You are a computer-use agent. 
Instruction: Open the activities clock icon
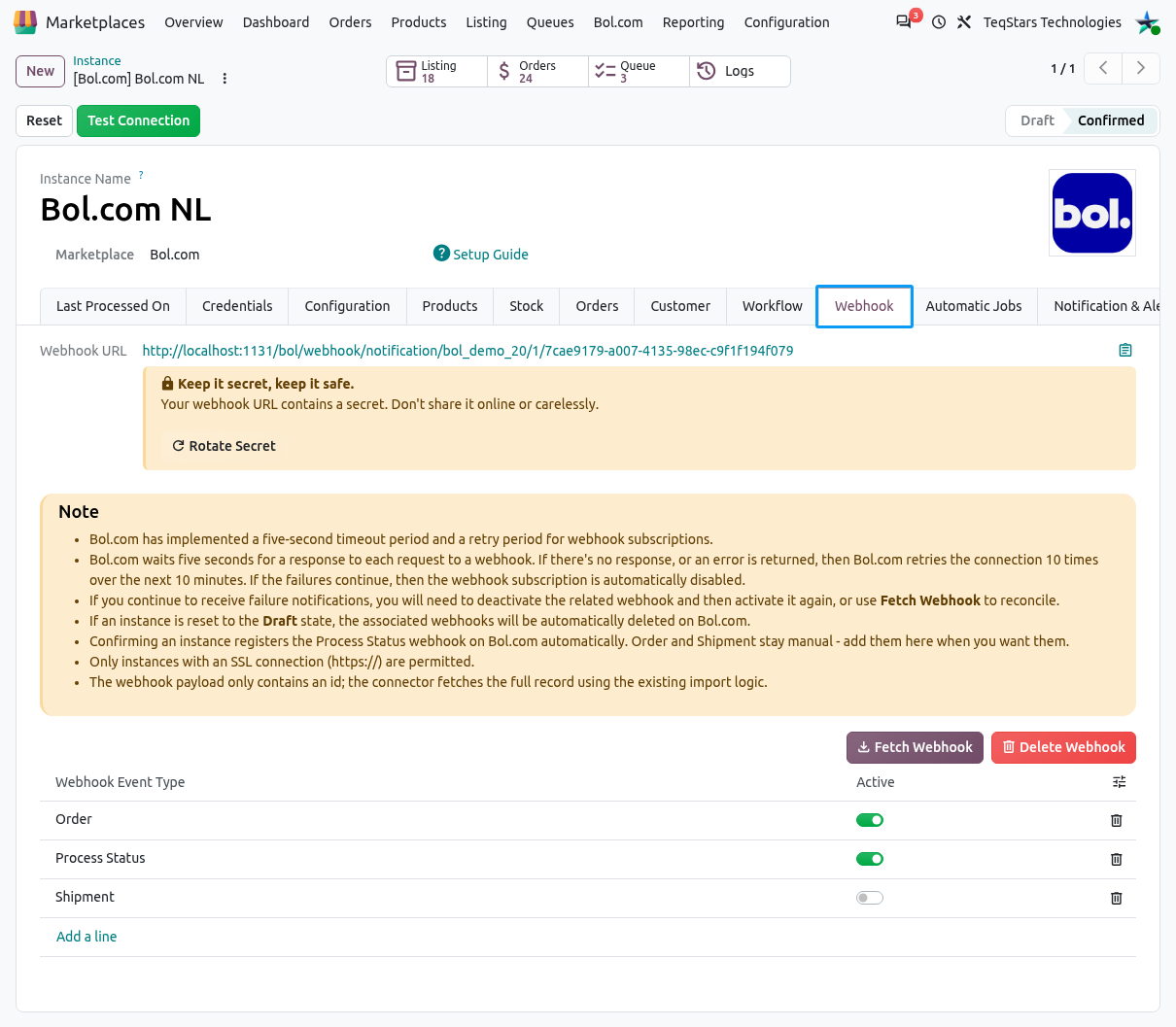coord(939,21)
